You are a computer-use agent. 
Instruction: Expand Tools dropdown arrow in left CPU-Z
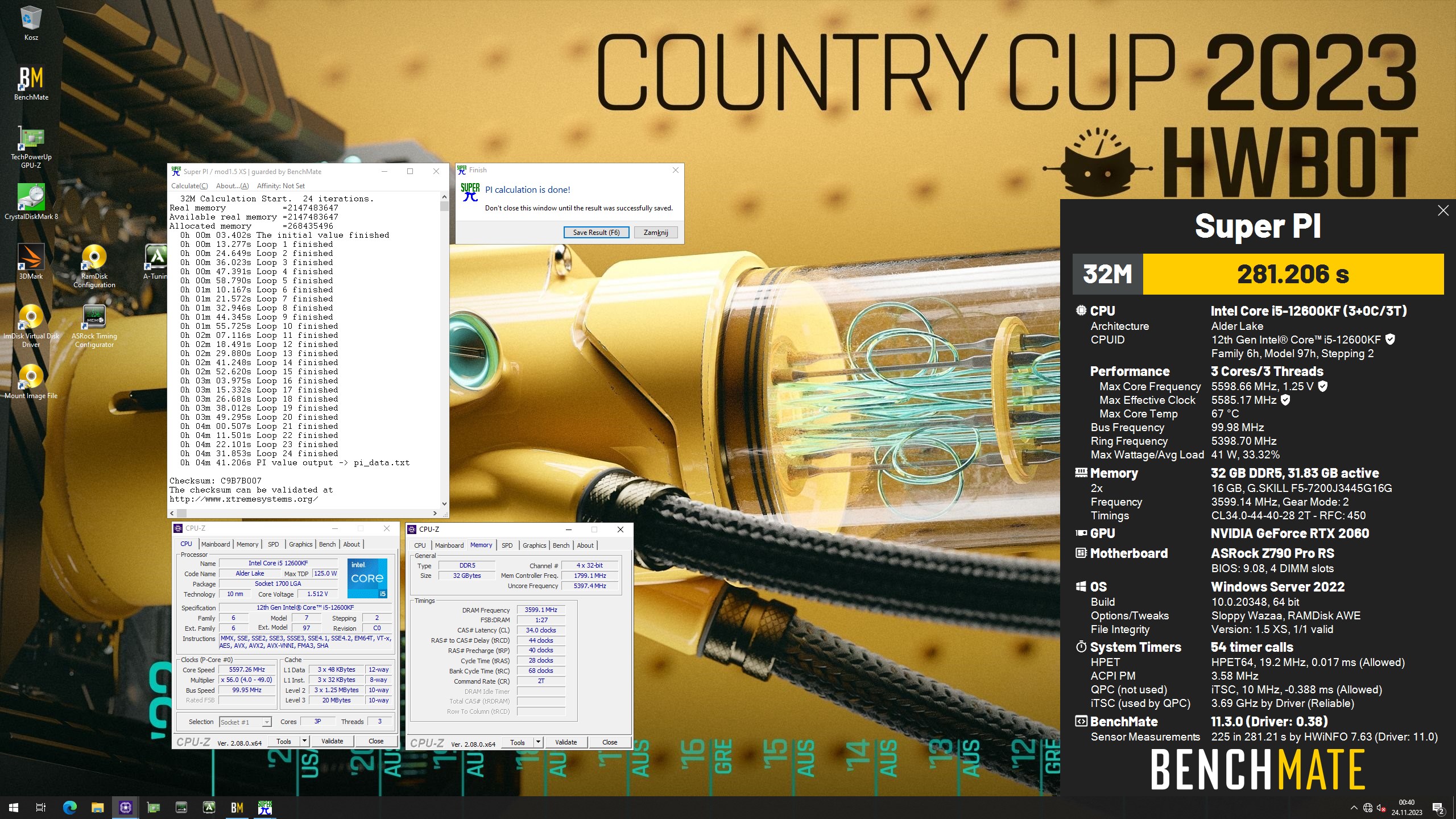304,741
